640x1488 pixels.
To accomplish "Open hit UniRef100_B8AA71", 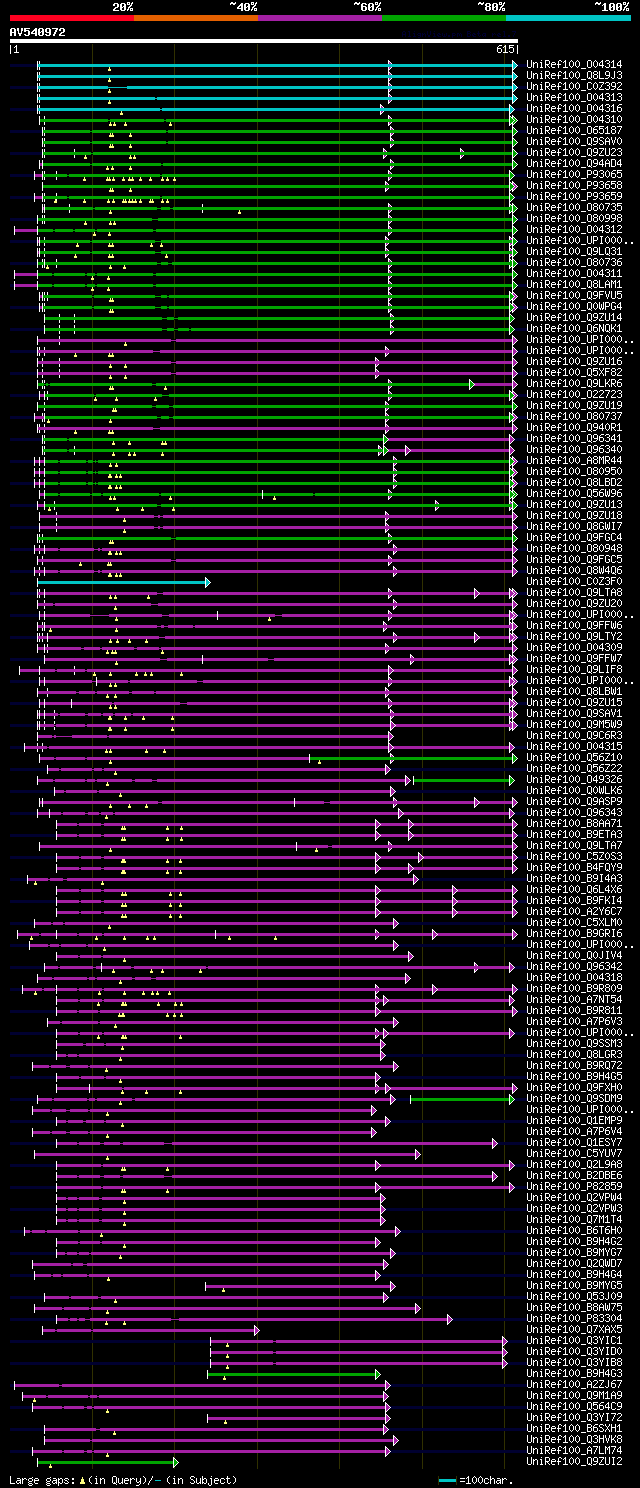I will point(574,824).
